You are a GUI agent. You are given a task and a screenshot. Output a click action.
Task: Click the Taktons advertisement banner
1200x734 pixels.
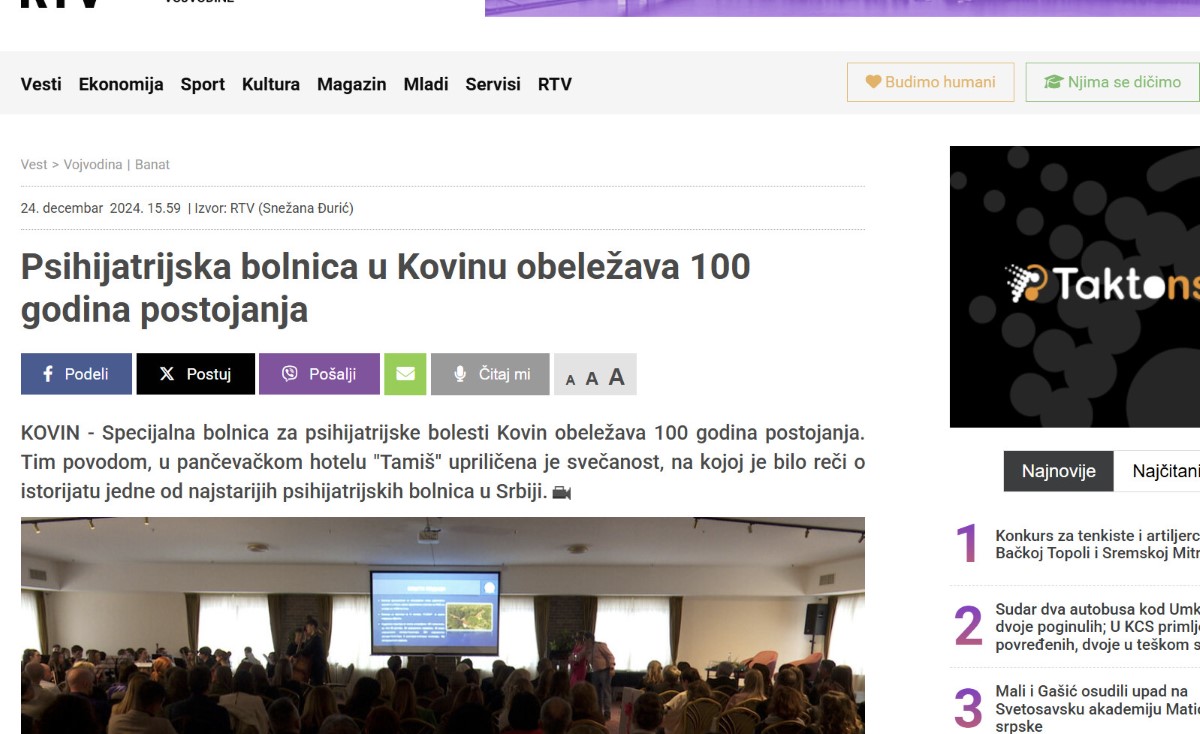1075,286
